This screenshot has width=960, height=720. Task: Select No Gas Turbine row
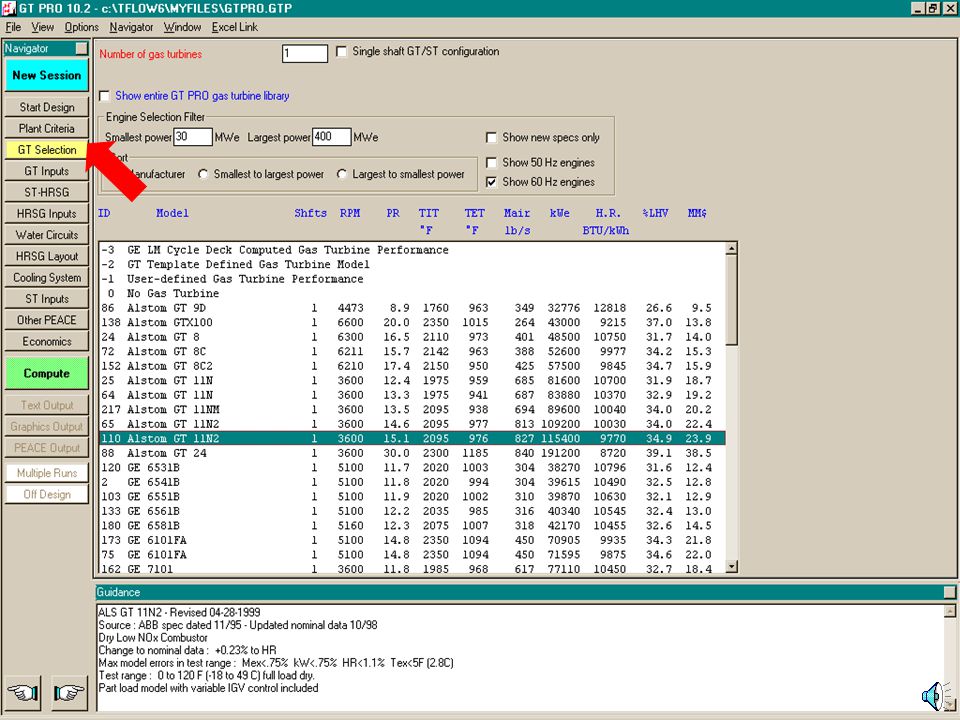[412, 293]
